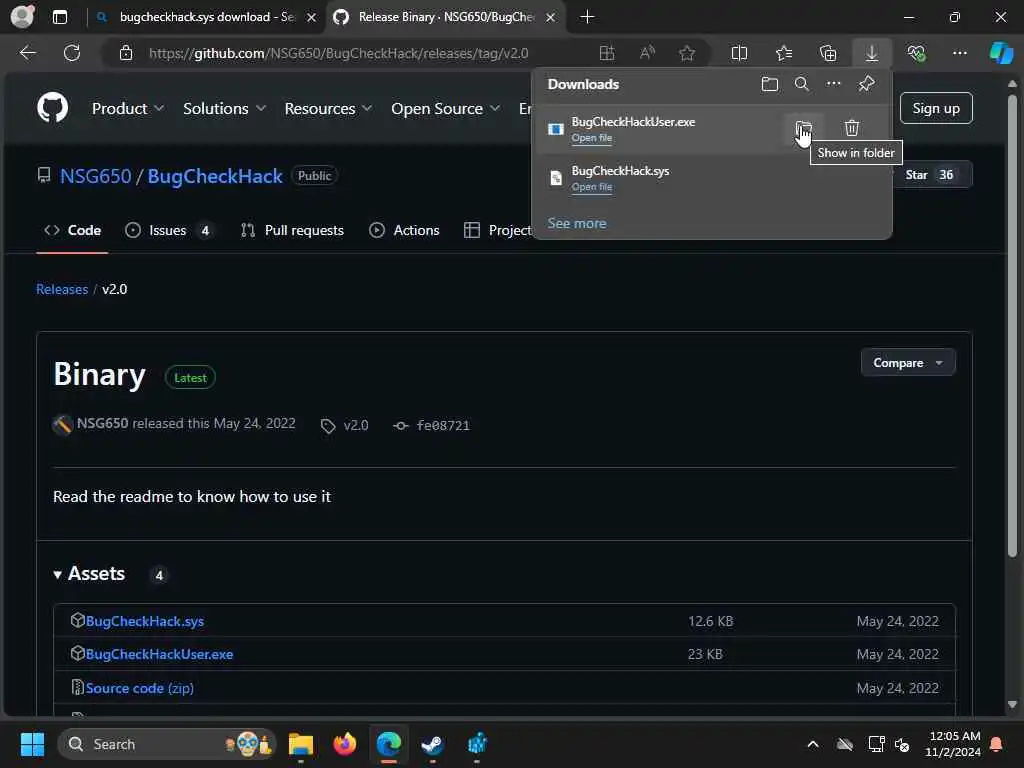The image size is (1024, 768).
Task: Switch to the Code tab
Action: tap(72, 230)
